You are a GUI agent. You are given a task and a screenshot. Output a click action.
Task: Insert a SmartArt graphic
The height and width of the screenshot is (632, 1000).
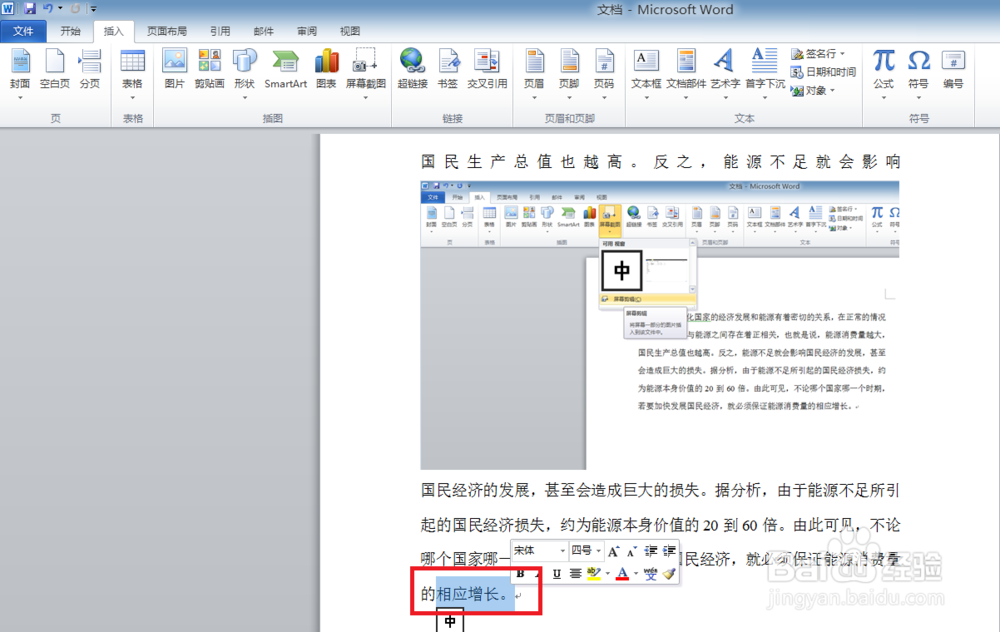pyautogui.click(x=285, y=70)
